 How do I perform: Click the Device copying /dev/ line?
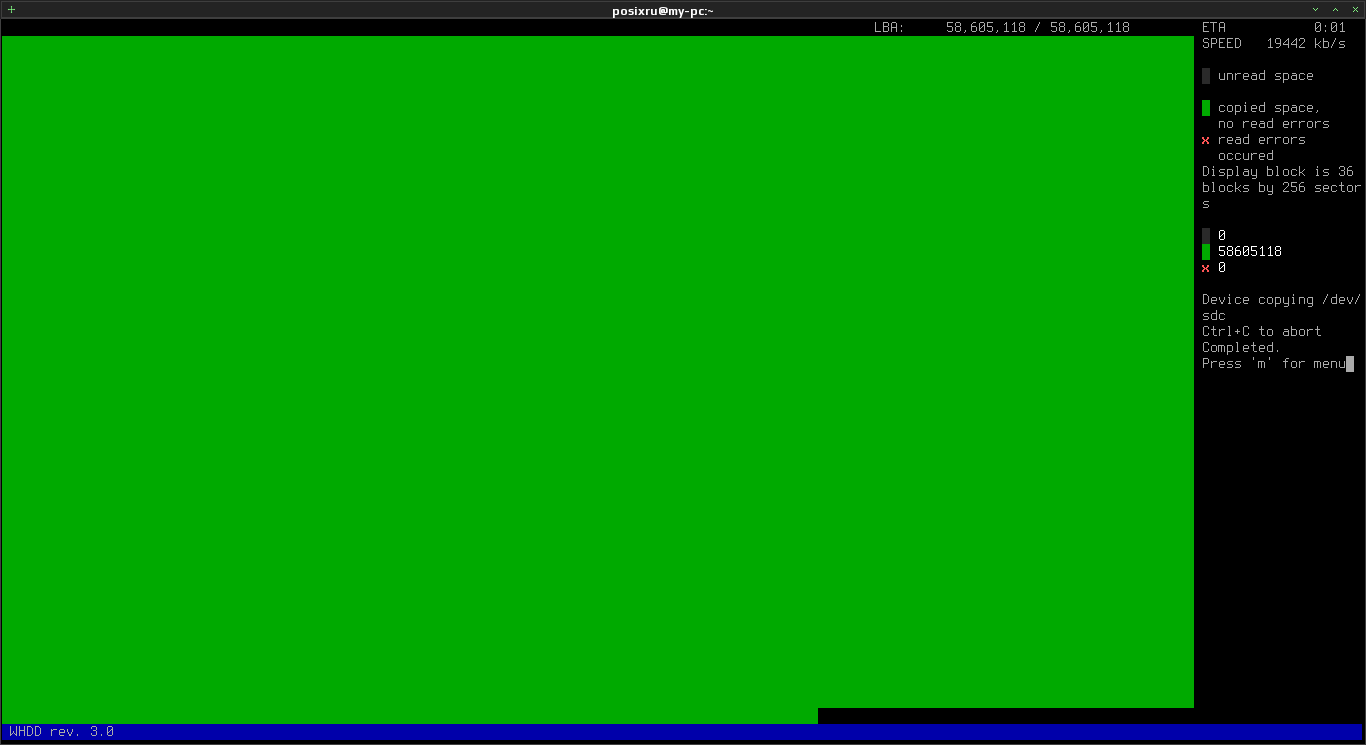(x=1282, y=300)
